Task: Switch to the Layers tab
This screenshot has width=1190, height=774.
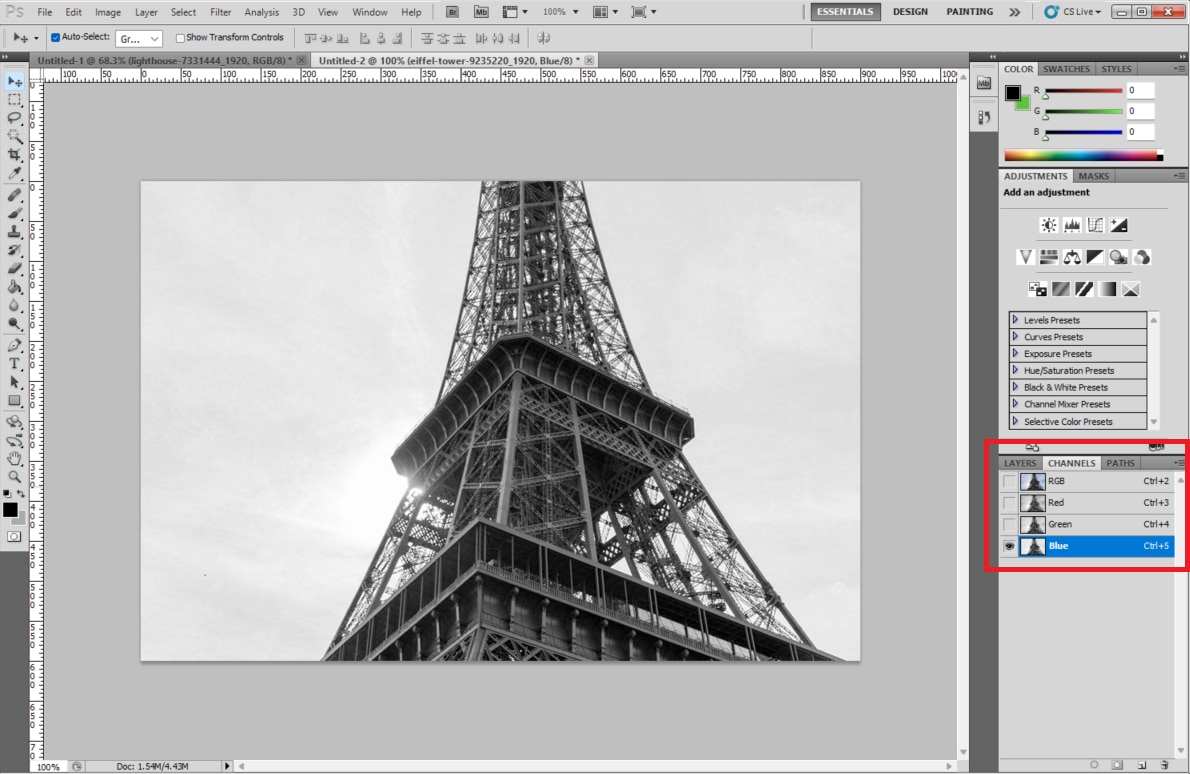Action: 1020,463
